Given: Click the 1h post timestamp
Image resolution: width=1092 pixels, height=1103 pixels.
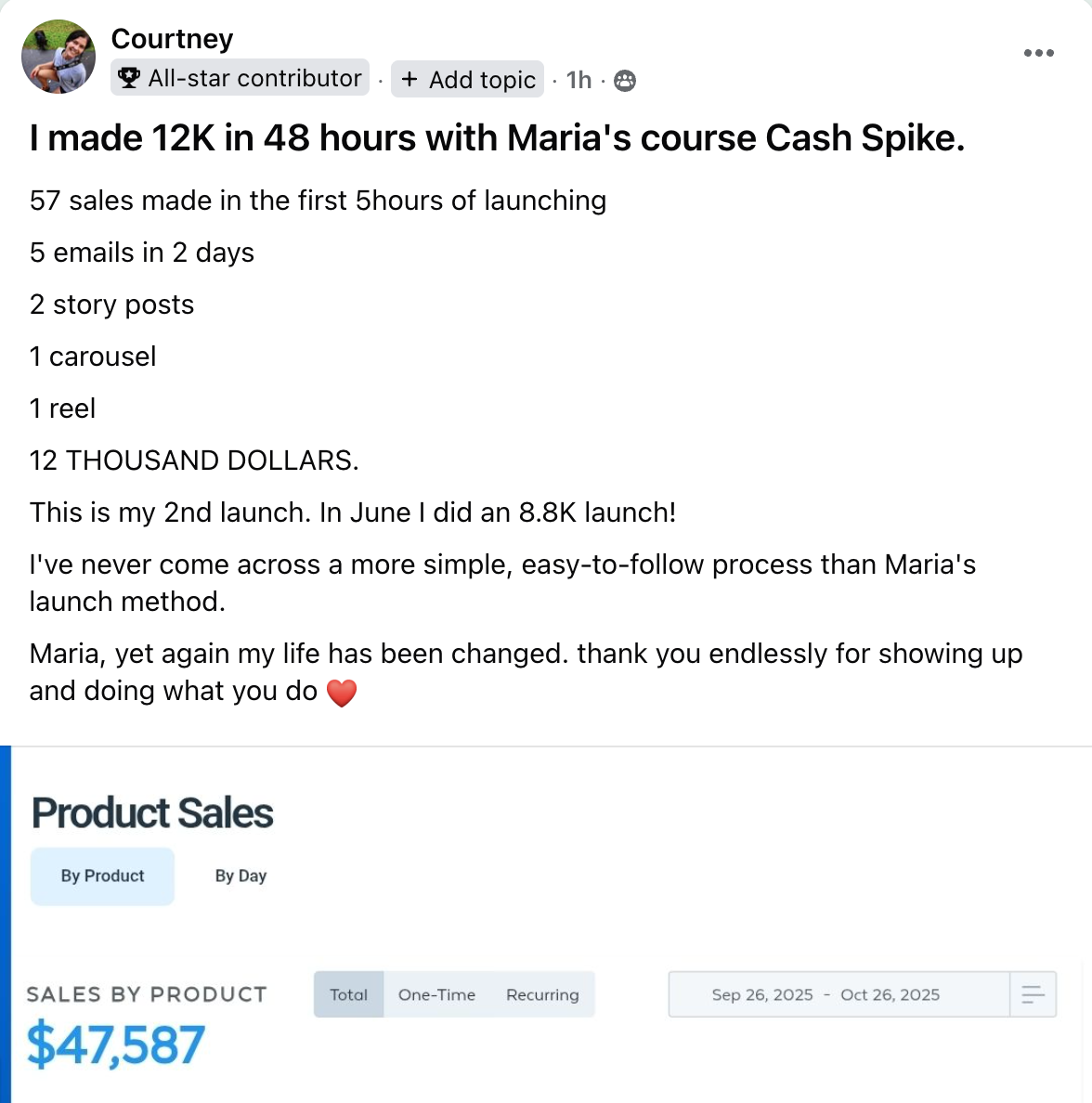Looking at the screenshot, I should (578, 81).
